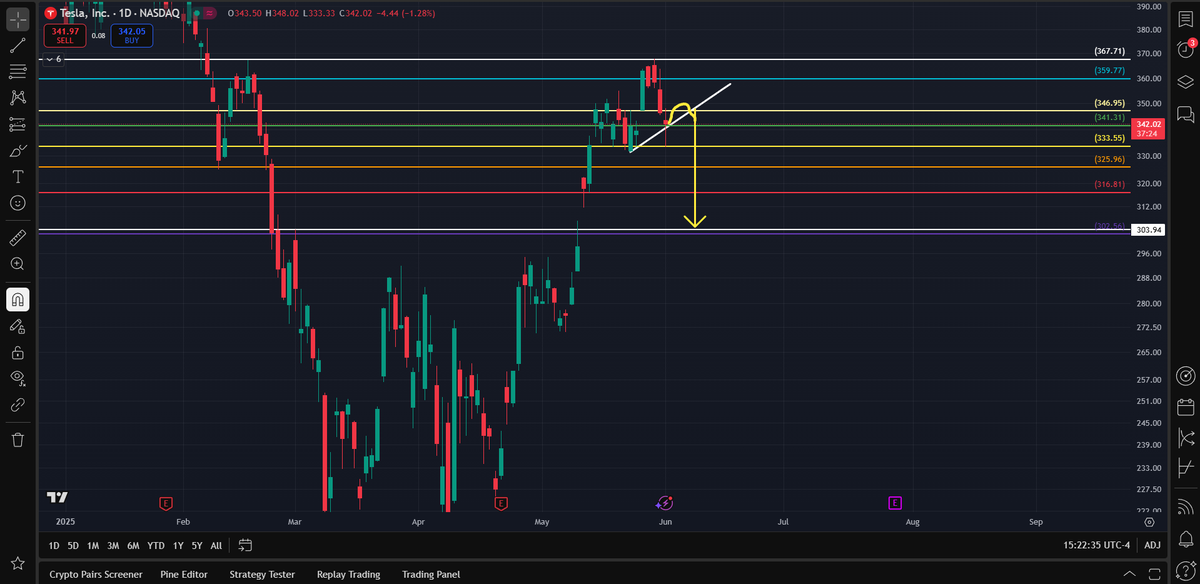Set range to 1Y
This screenshot has height=584, width=1200.
coord(178,546)
